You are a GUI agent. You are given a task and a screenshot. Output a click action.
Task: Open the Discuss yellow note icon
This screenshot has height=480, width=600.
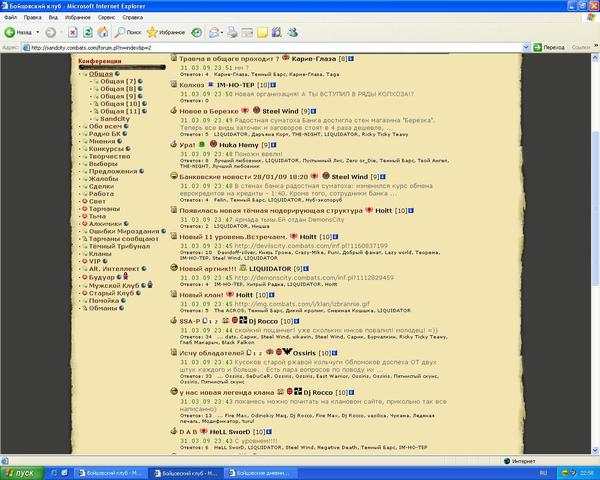[262, 33]
